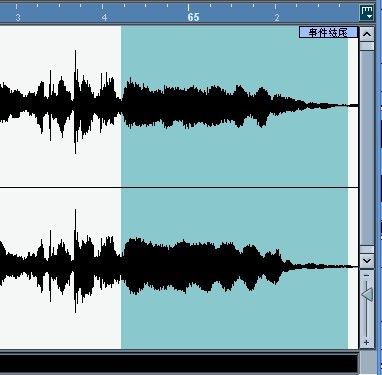Open the ruler display format menu icon

pos(367,13)
